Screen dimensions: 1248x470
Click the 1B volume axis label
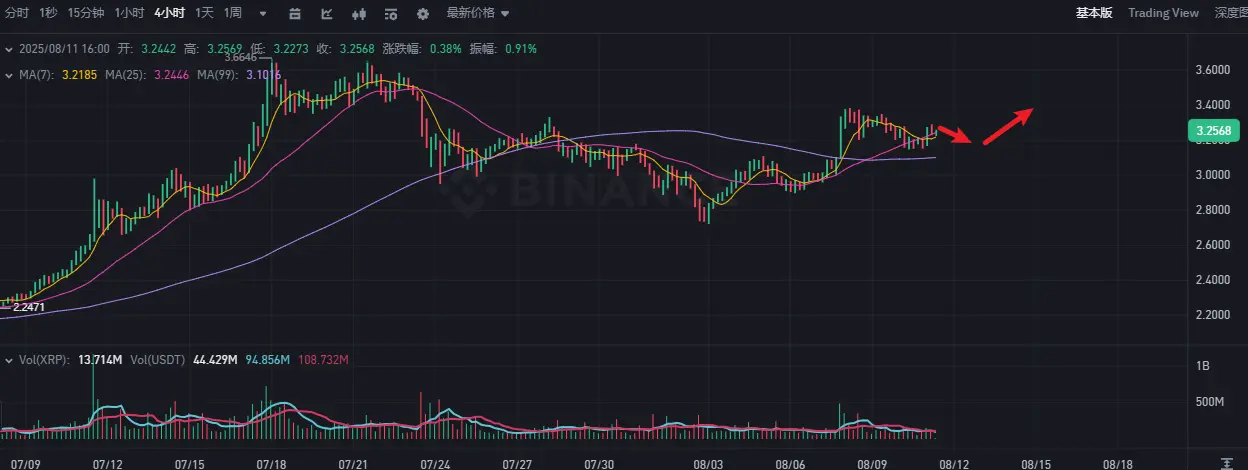click(1203, 367)
